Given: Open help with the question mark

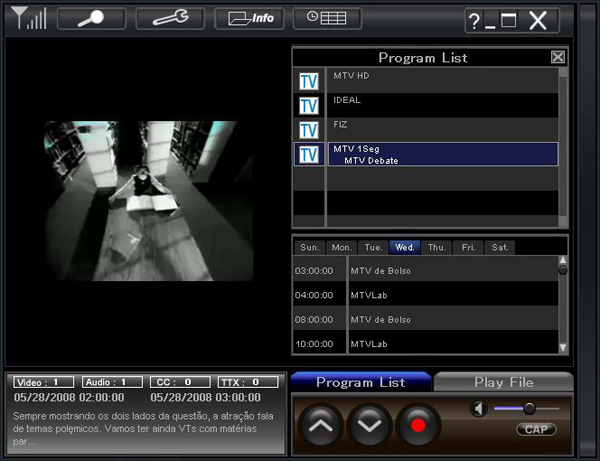Looking at the screenshot, I should pos(474,21).
